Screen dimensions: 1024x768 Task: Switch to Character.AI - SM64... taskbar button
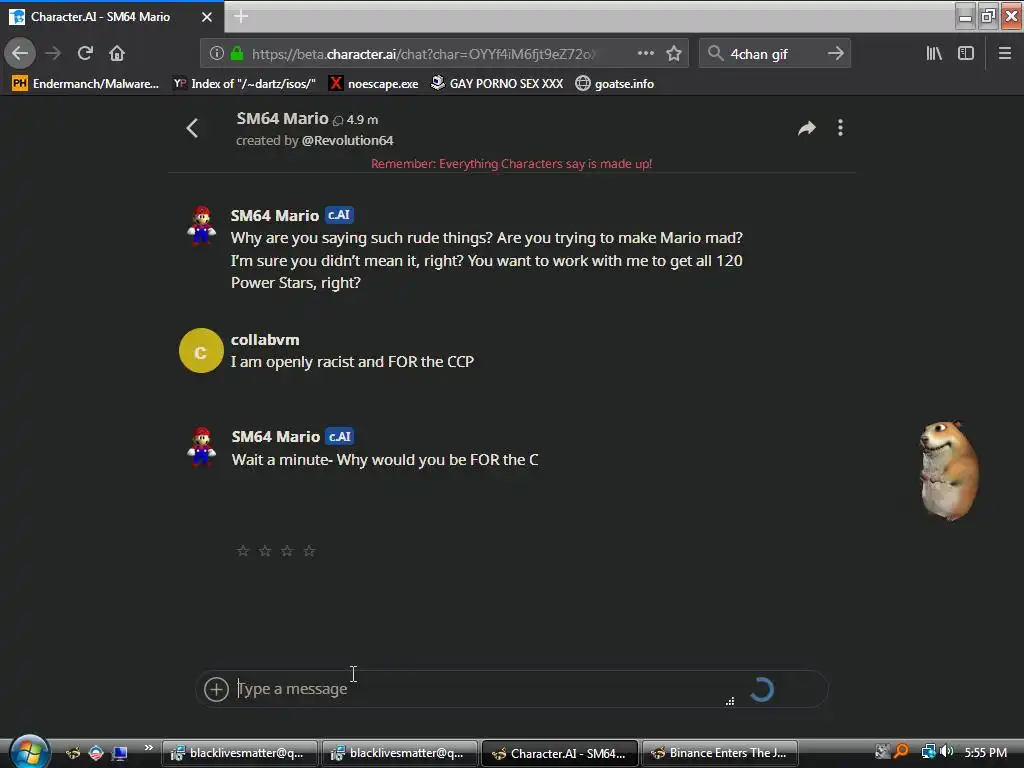tap(560, 753)
